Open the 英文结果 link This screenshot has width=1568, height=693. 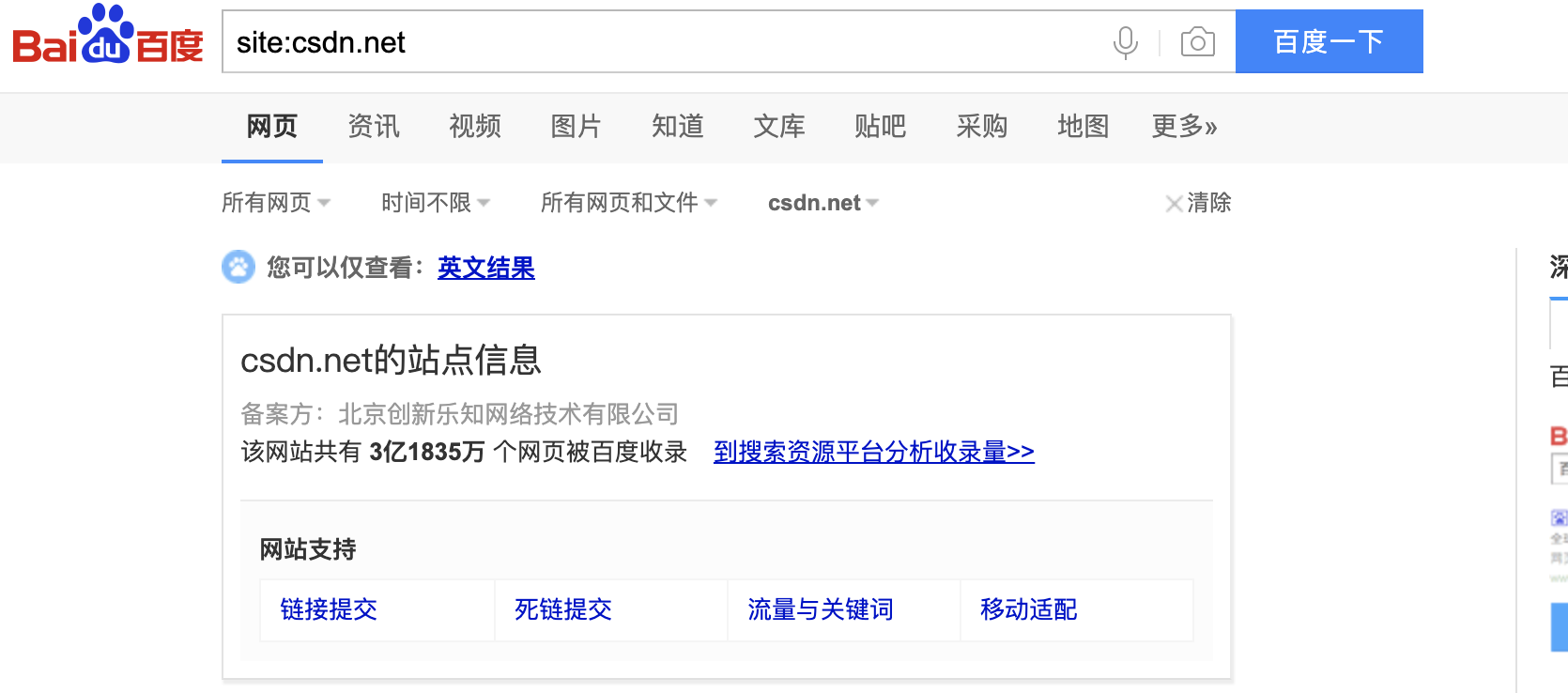tap(486, 268)
